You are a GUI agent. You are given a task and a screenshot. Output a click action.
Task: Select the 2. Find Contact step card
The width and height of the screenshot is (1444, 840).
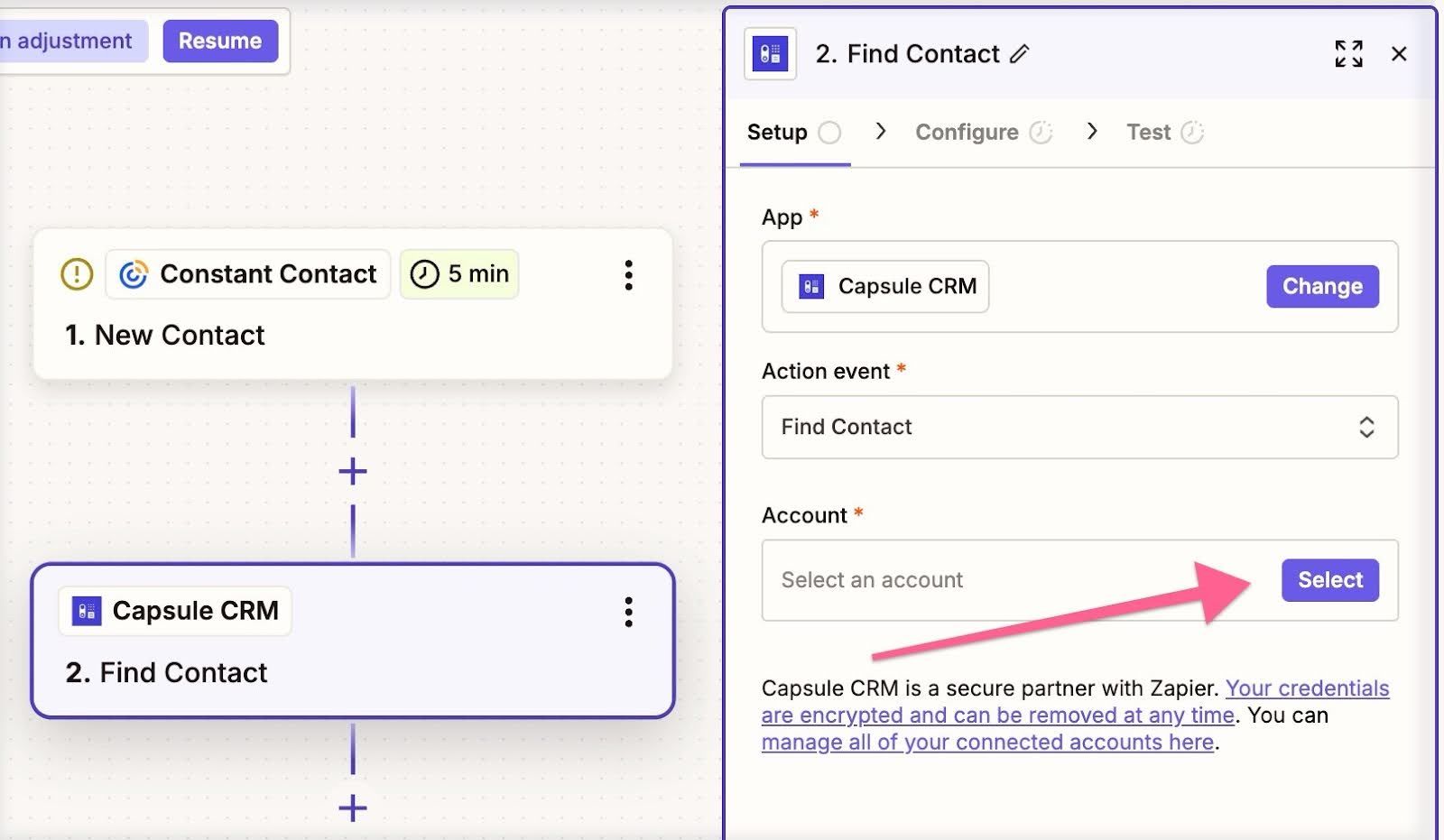353,641
